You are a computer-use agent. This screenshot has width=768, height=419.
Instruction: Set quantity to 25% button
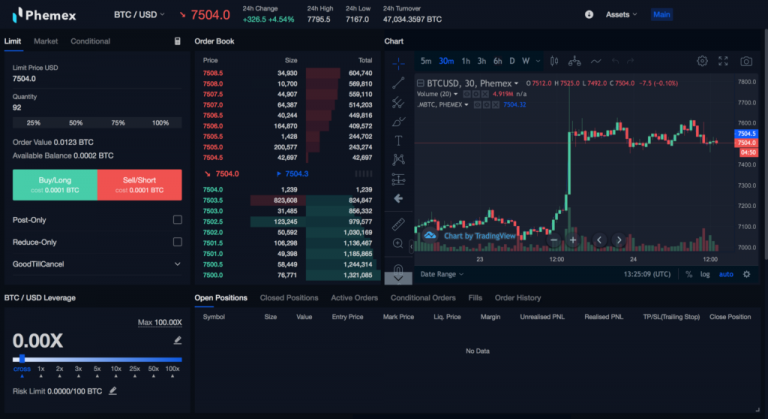tap(33, 123)
